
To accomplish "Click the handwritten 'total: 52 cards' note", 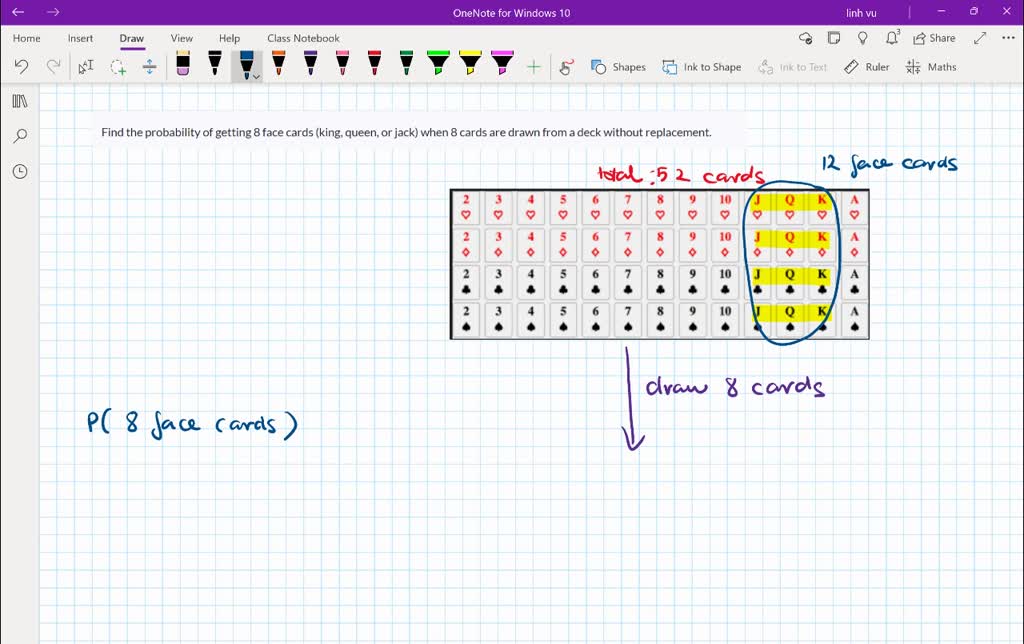I will [x=681, y=174].
